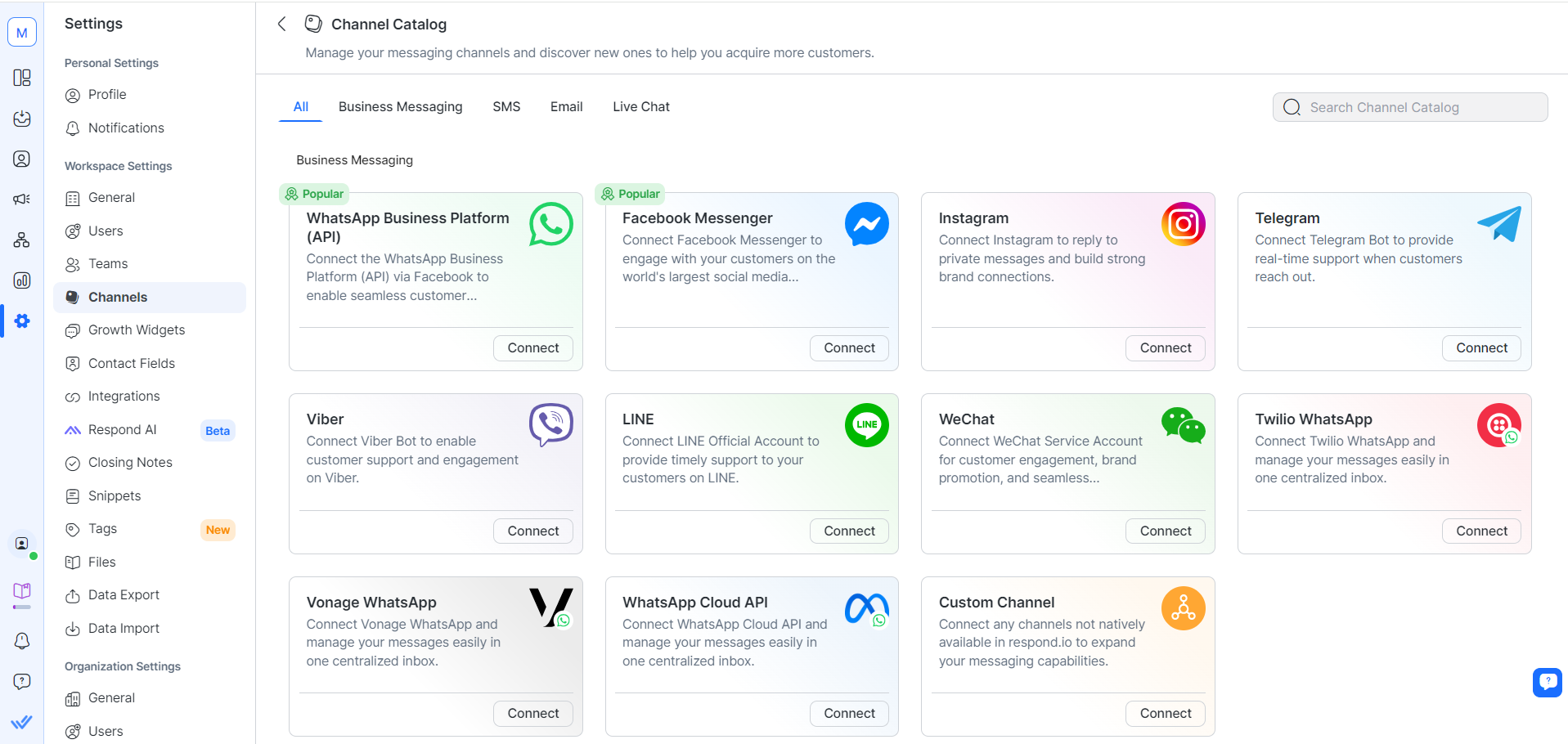
Task: Select the SMS tab
Action: pos(506,107)
